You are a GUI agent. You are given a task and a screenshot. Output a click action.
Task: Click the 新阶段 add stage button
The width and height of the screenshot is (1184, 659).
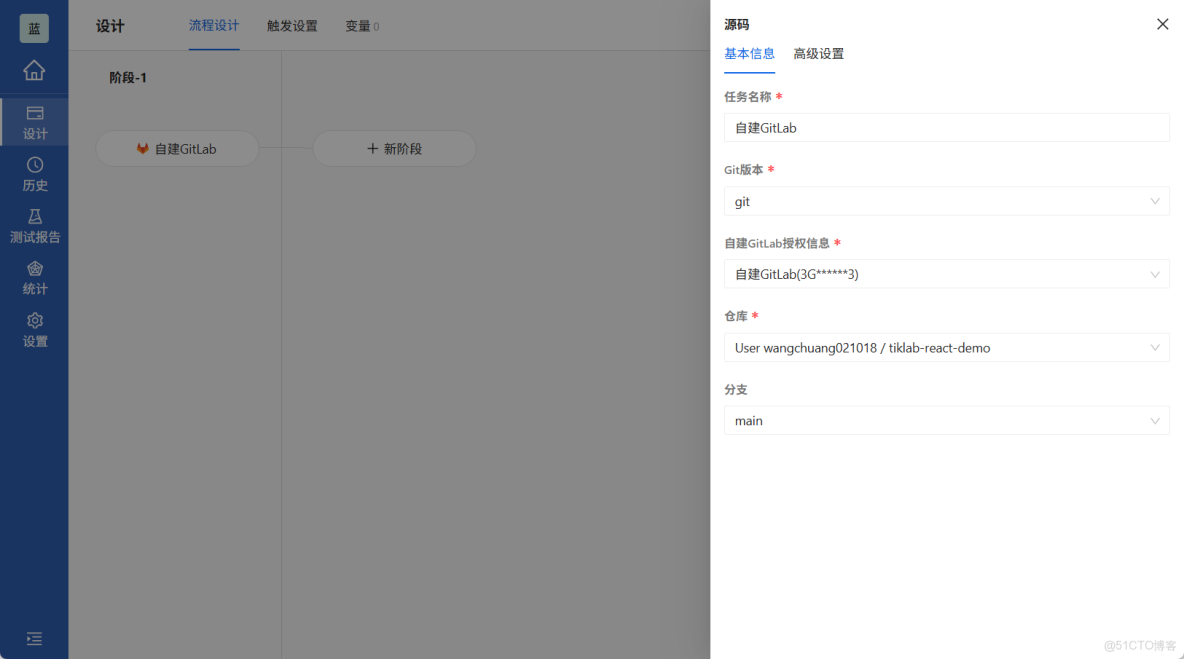pos(394,148)
